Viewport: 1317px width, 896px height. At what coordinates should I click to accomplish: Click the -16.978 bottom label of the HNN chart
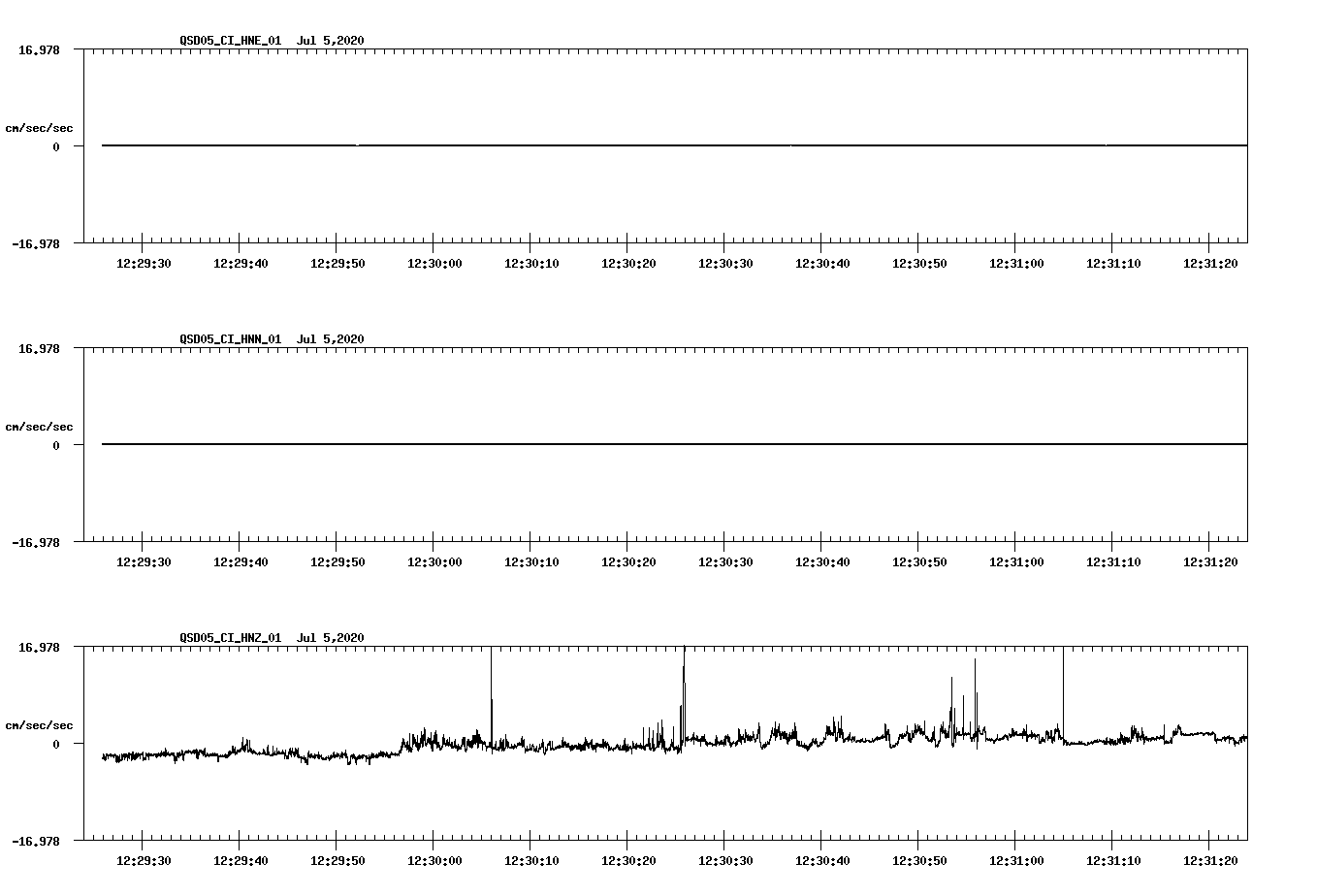(36, 543)
